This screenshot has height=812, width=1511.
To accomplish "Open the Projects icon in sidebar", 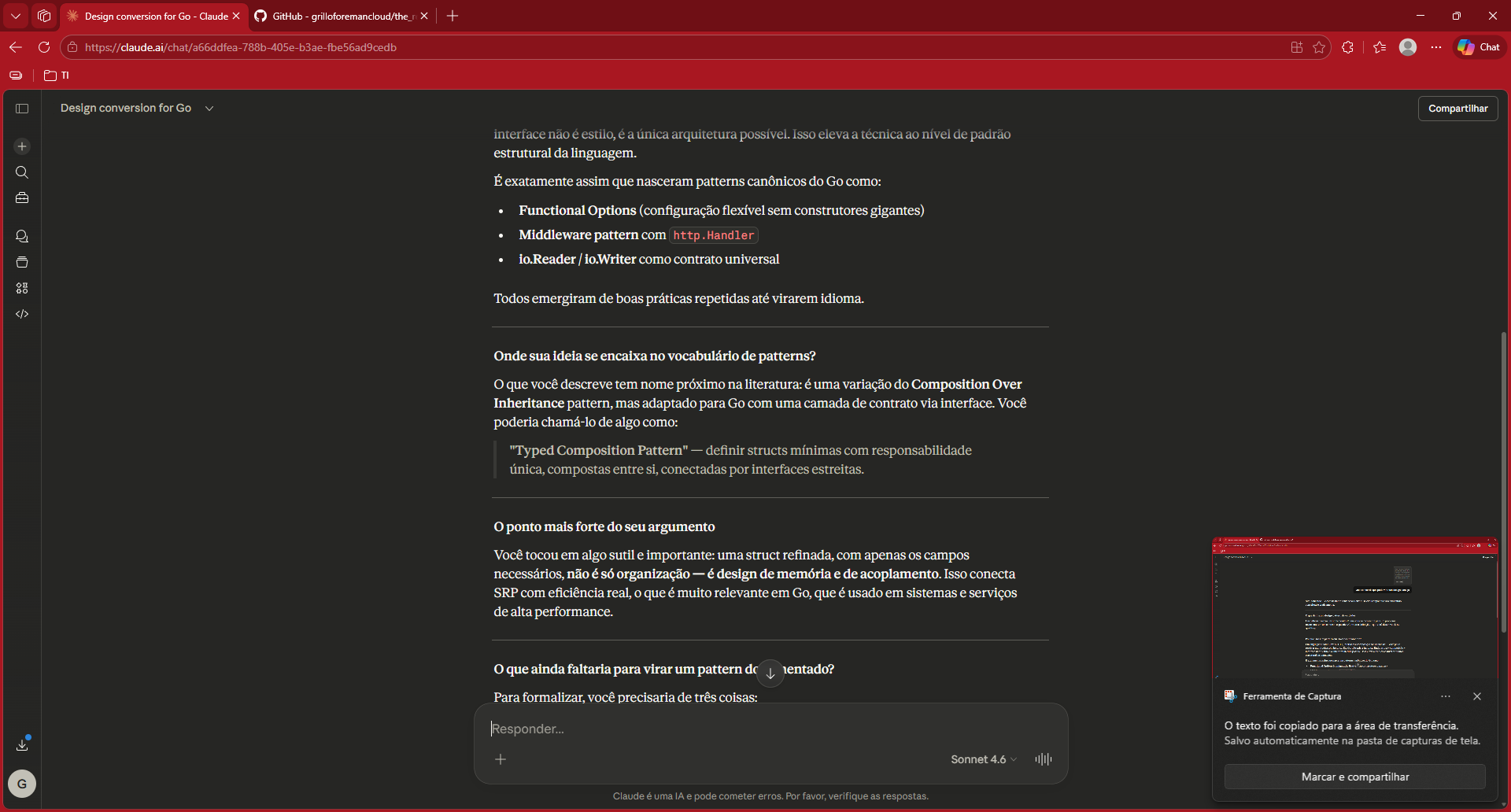I will click(x=22, y=262).
